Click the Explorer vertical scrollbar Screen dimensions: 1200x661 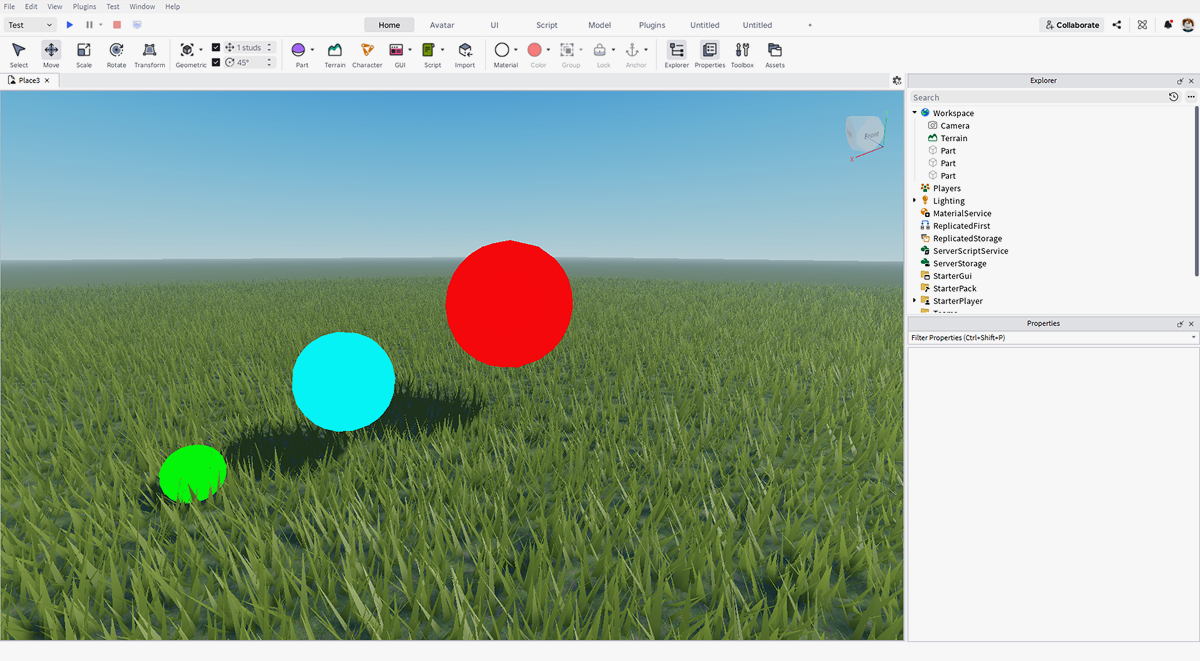(1196, 190)
